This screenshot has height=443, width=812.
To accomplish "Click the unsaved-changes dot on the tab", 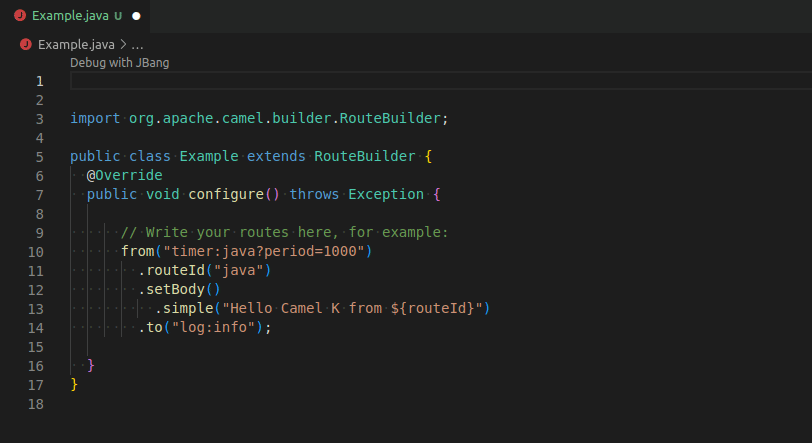I will click(137, 16).
